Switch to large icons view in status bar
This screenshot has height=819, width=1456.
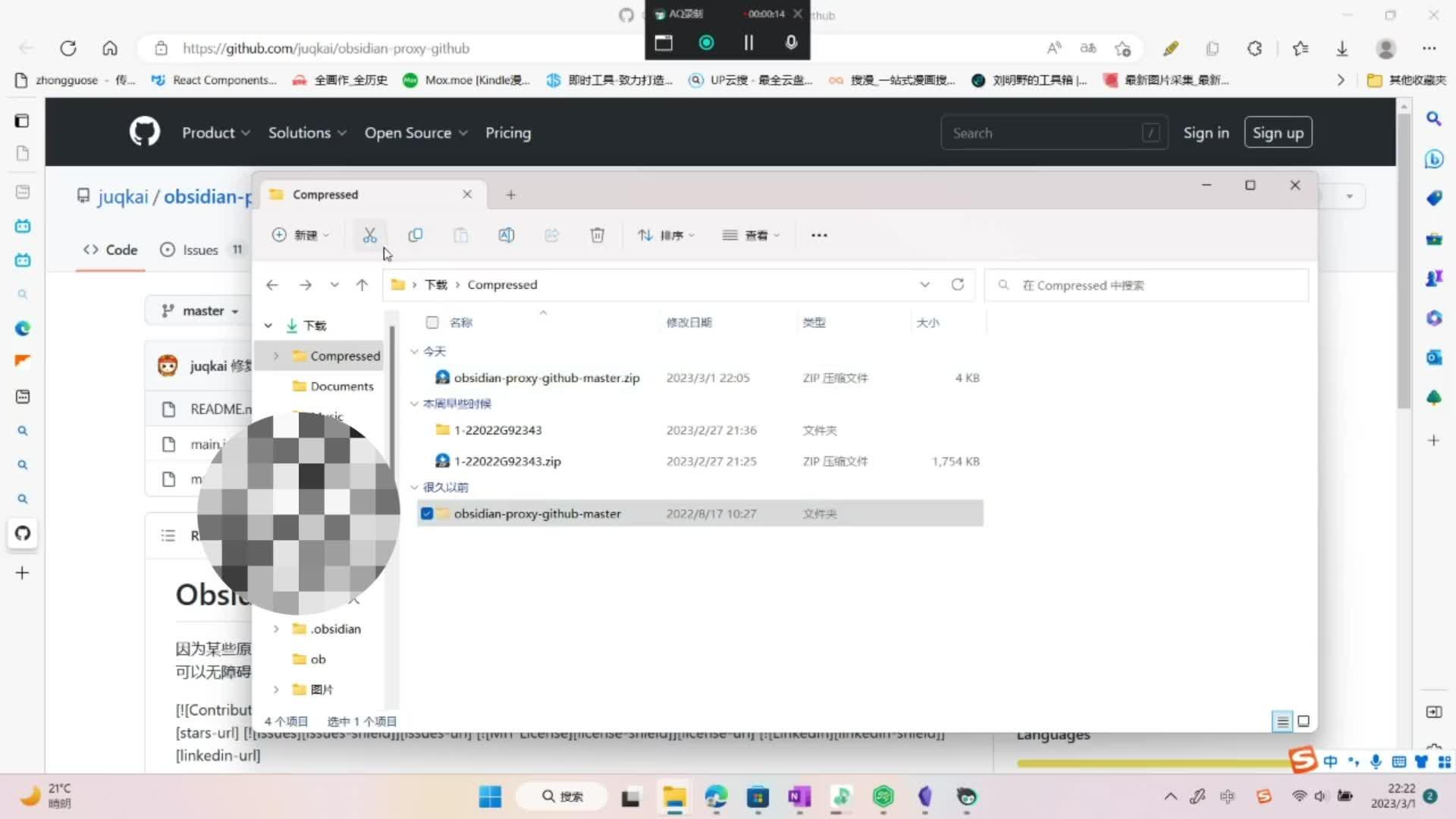[1304, 721]
